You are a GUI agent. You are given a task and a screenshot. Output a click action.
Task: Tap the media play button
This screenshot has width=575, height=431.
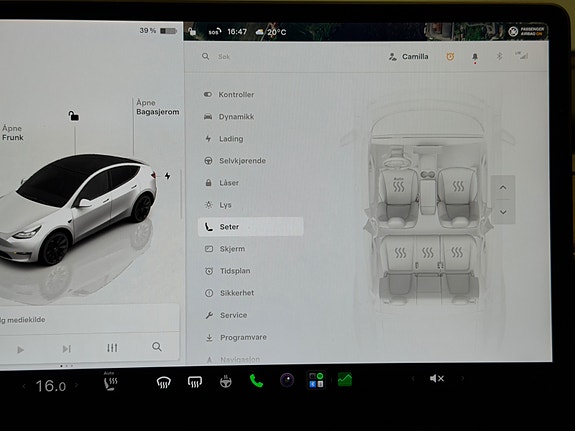(21, 350)
